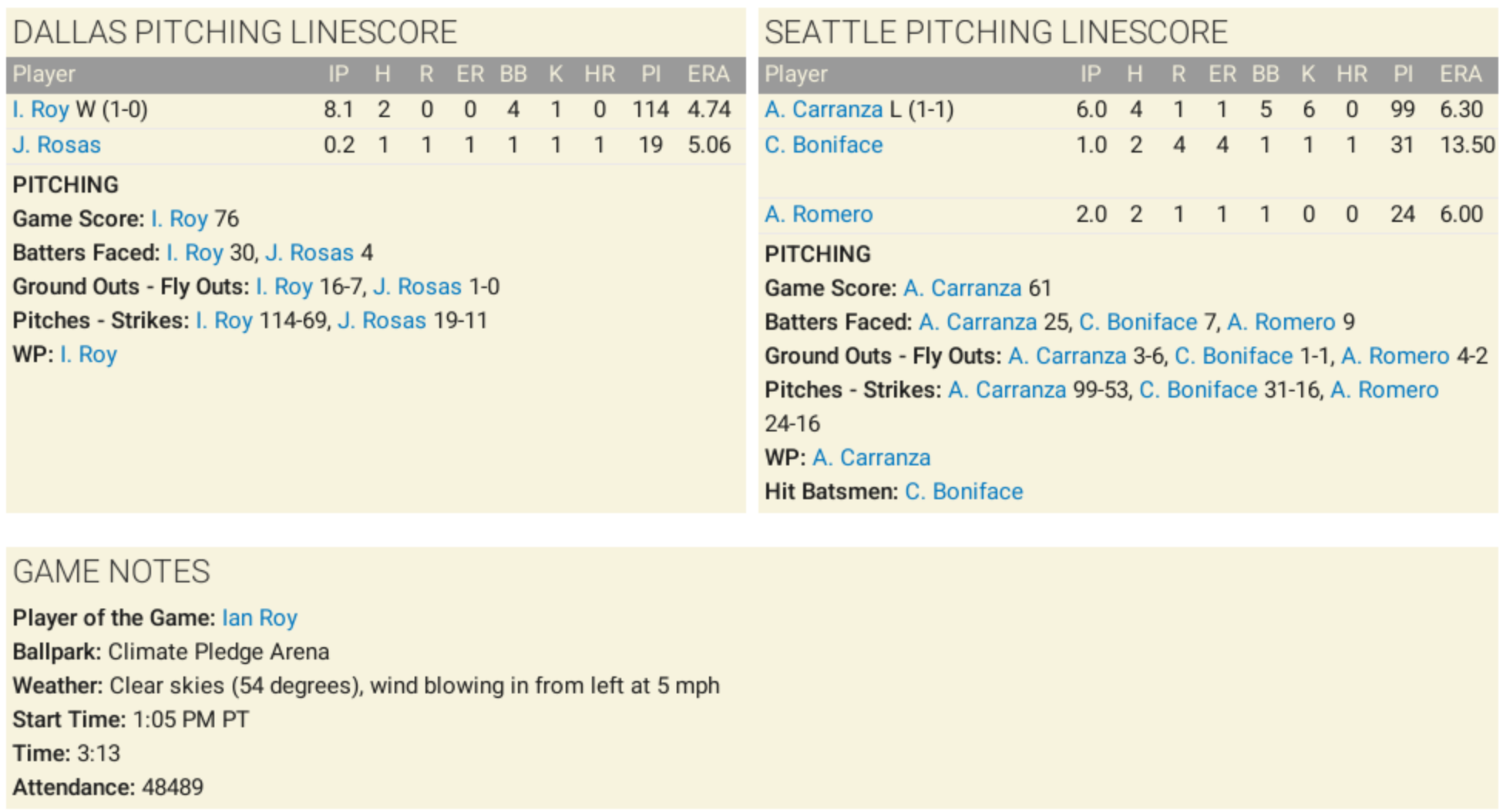This screenshot has width=1503, height=812.
Task: Click C. Boniface in Seattle Pitches - Strikes line
Action: [1198, 390]
